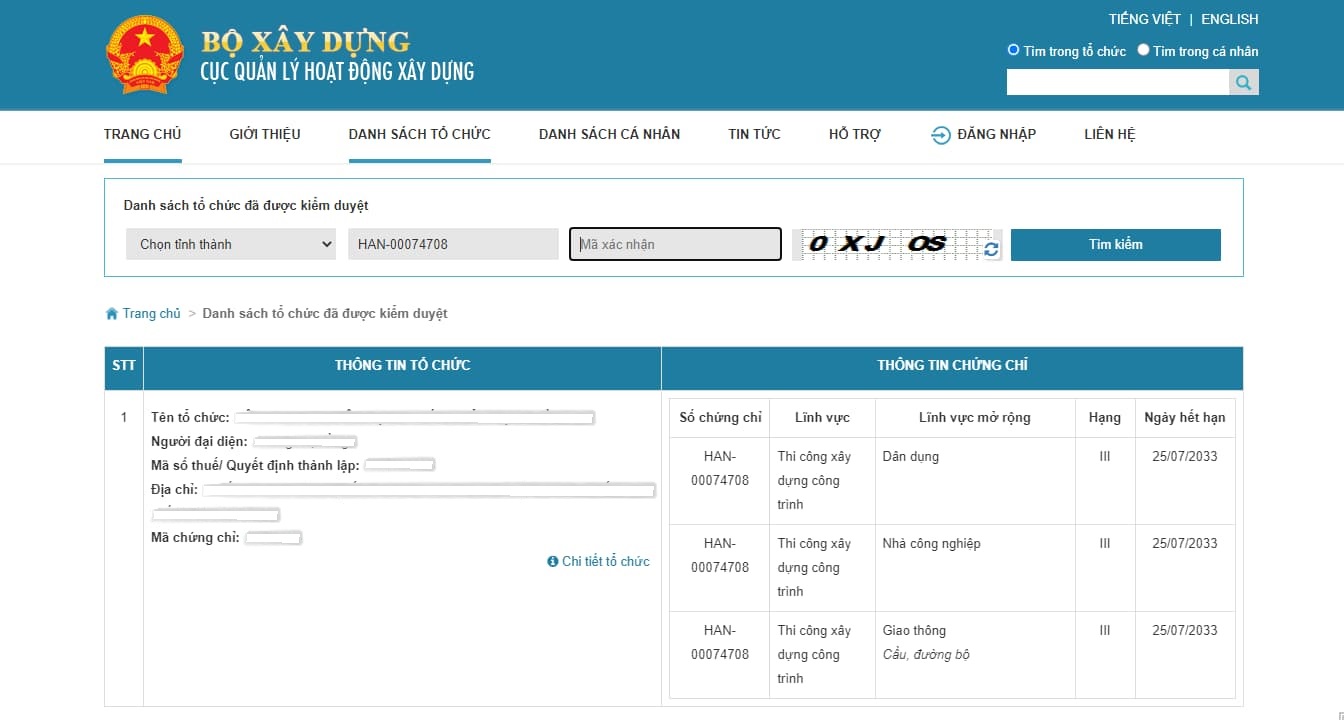Click the 'Lĩnh vực' column header
Viewport: 1344px width, 720px height.
[822, 418]
